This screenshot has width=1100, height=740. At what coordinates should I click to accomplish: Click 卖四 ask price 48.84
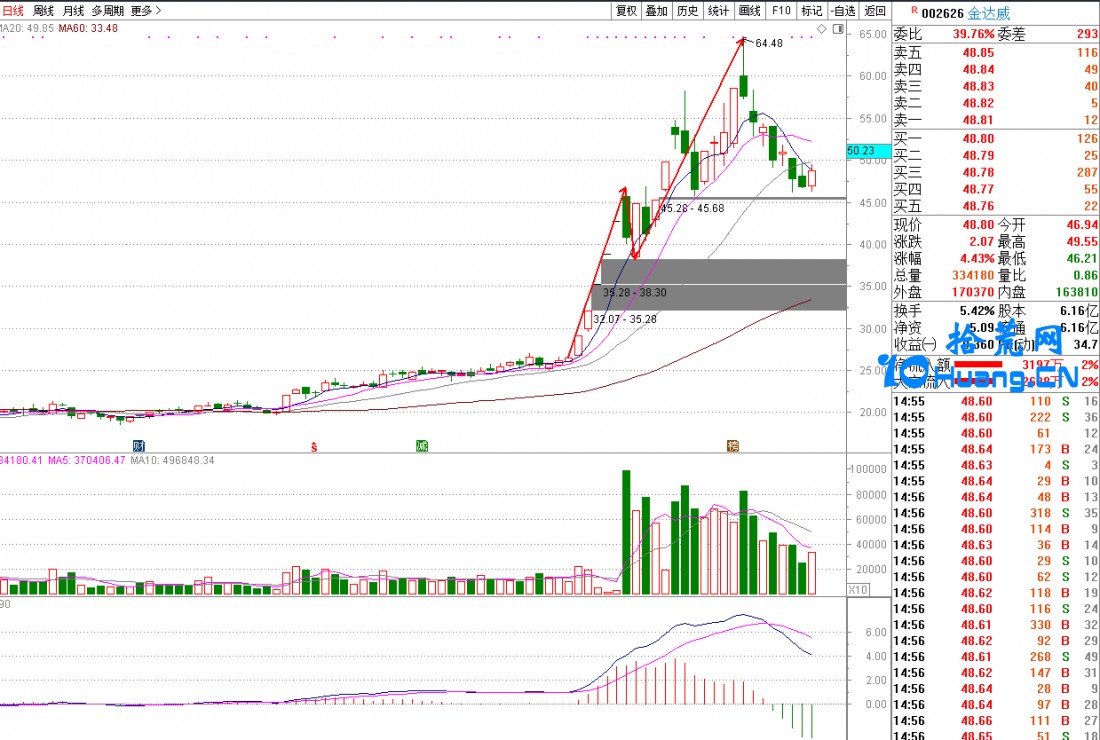978,69
